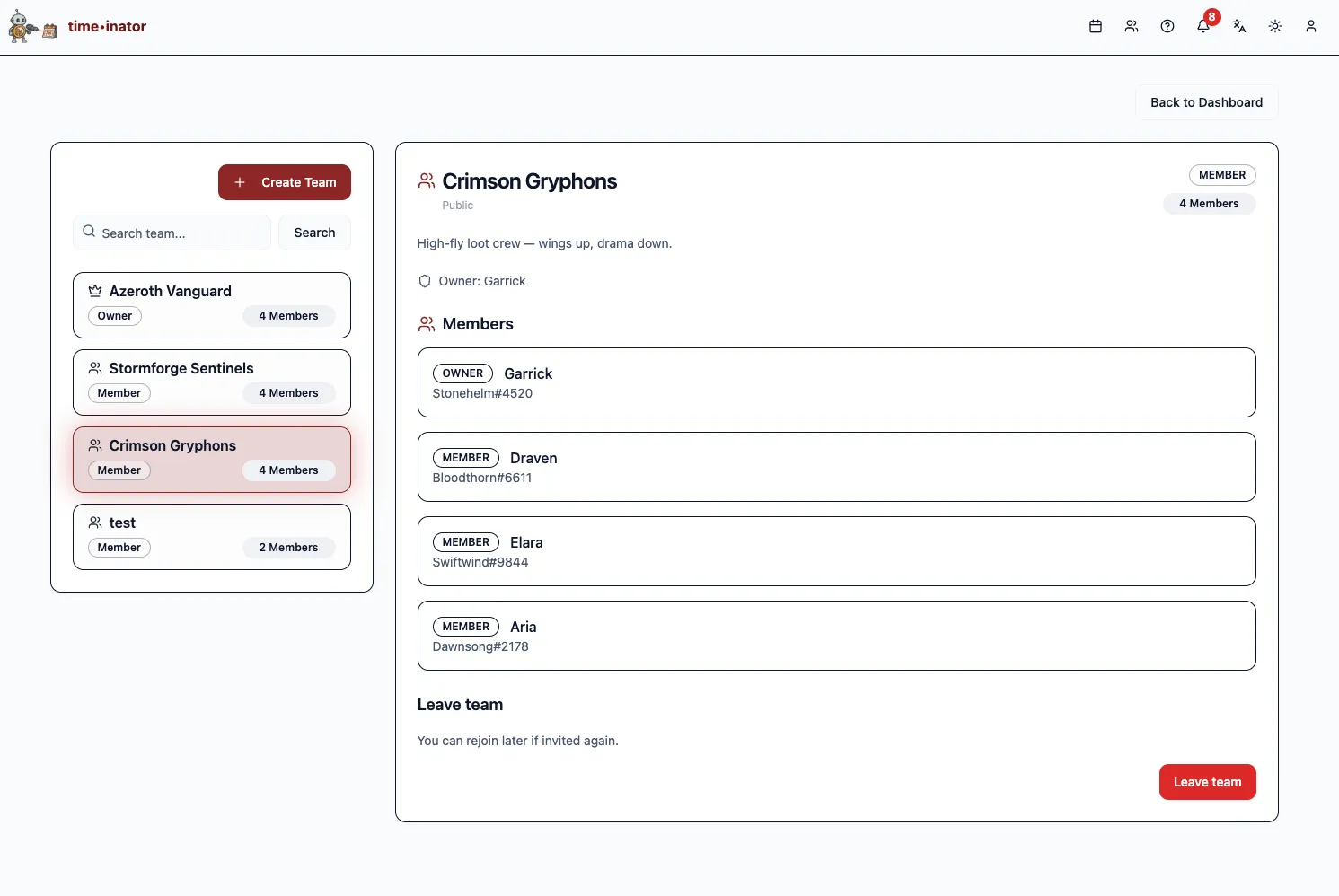Click the magnifier icon in search field

tap(89, 232)
